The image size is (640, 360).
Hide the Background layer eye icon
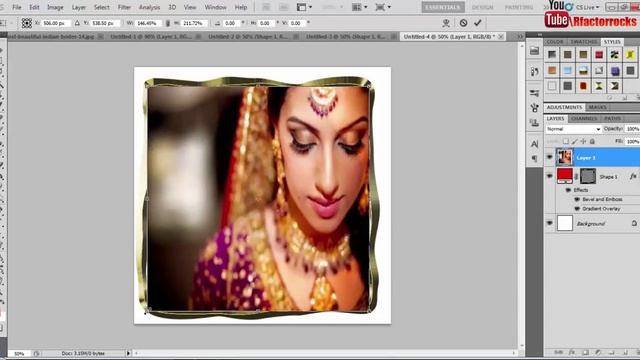tap(549, 224)
